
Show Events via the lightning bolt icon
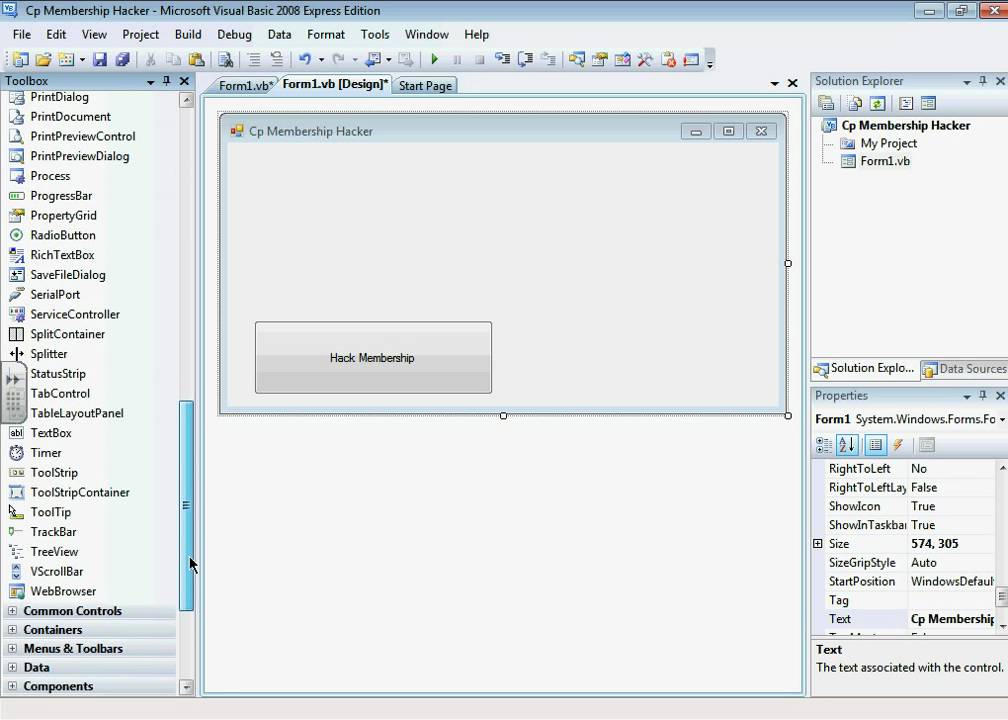pos(898,445)
